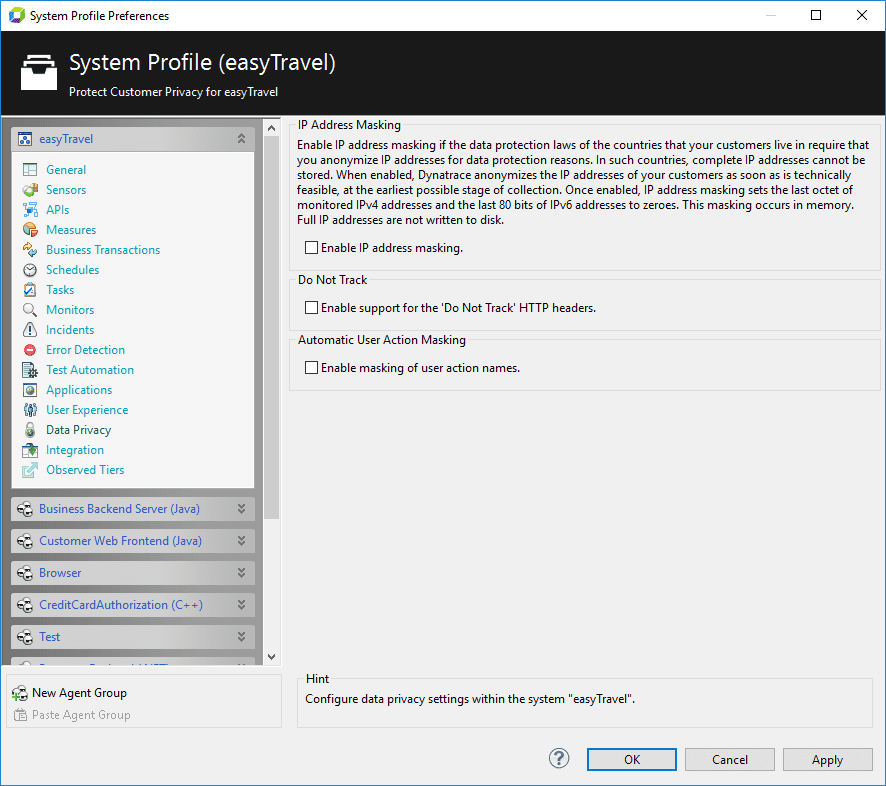The image size is (886, 786).
Task: Open the Observed Tiers page
Action: click(85, 470)
